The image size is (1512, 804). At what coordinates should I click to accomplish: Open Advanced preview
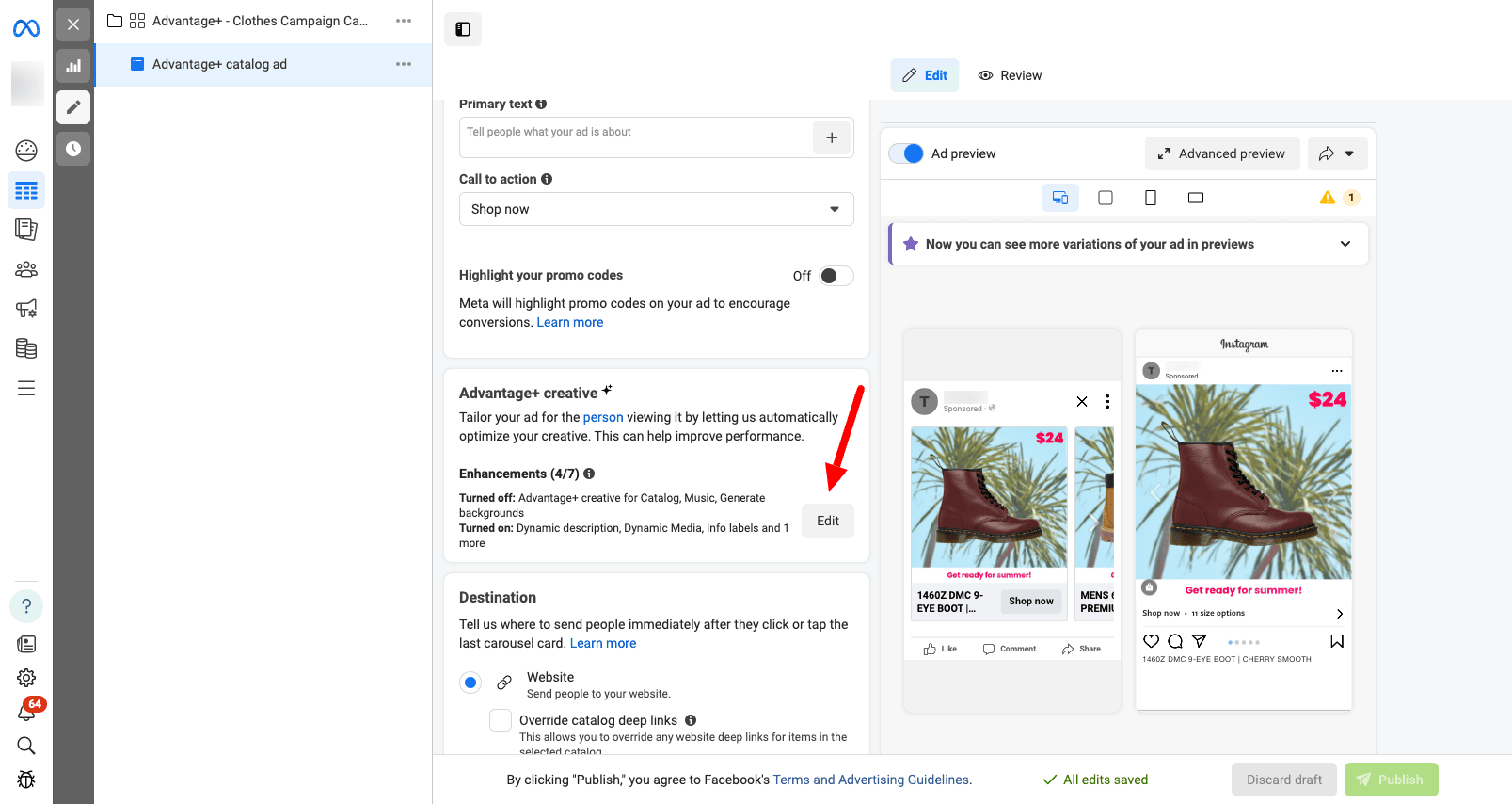pyautogui.click(x=1221, y=153)
